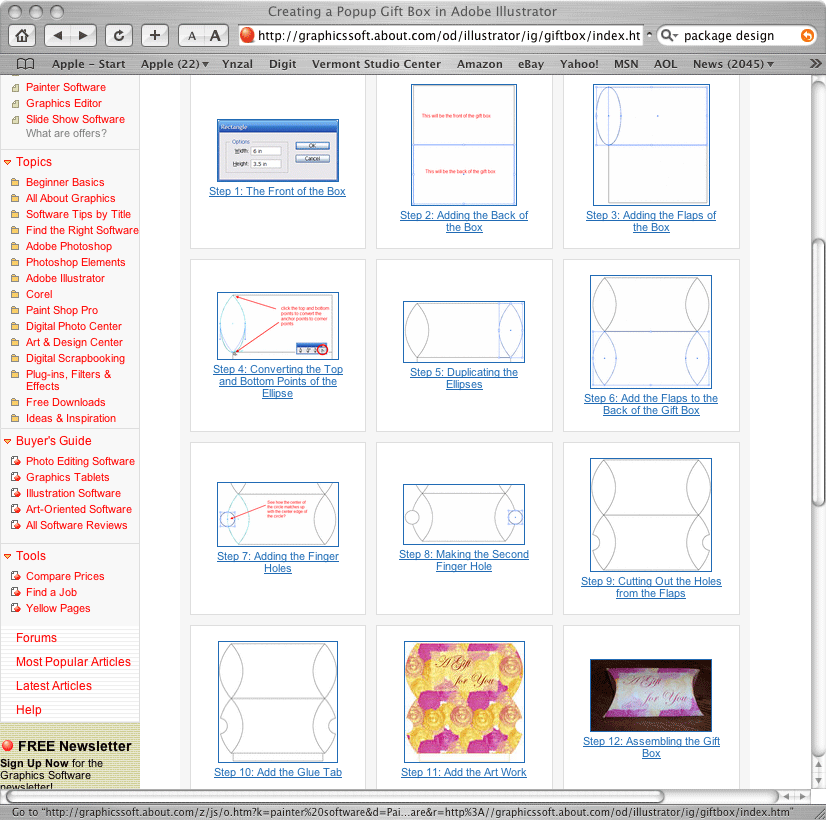Viewport: 826px width, 820px height.
Task: Open the Most Popular Articles link
Action: (x=73, y=662)
